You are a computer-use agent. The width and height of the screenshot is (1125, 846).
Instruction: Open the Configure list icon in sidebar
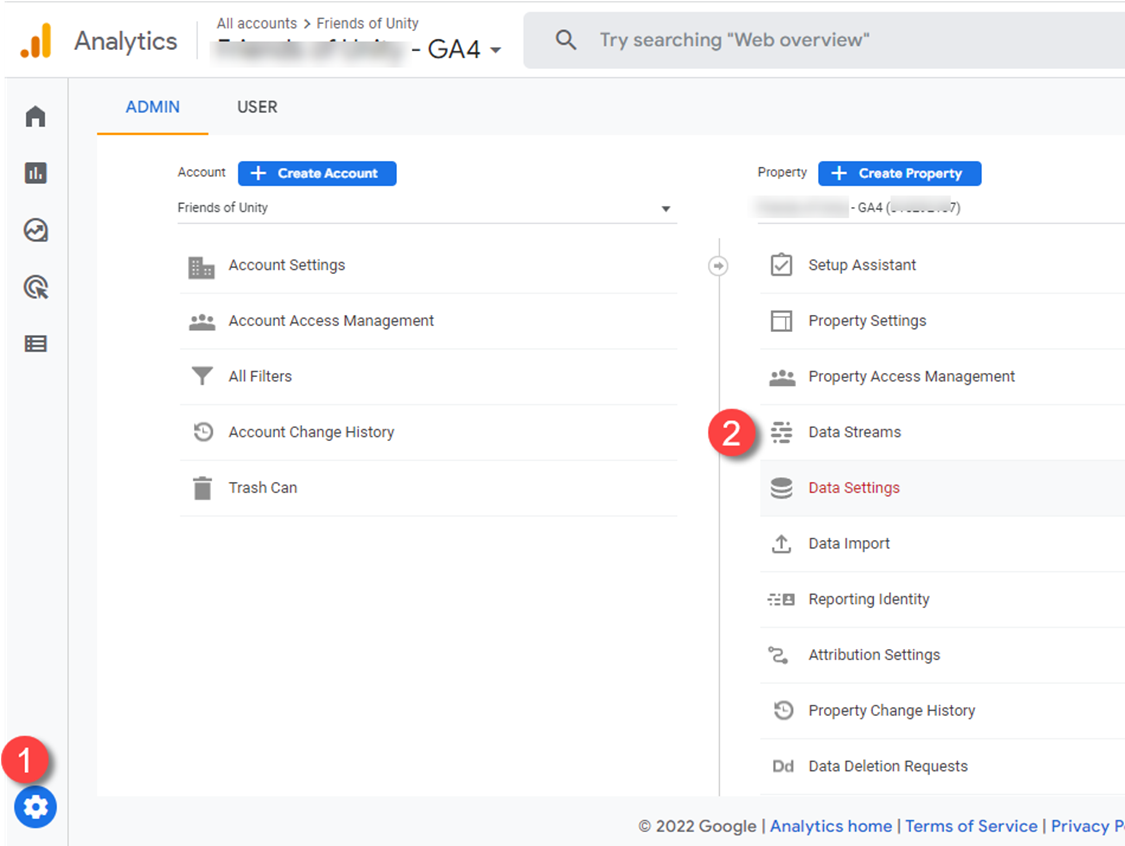(35, 344)
